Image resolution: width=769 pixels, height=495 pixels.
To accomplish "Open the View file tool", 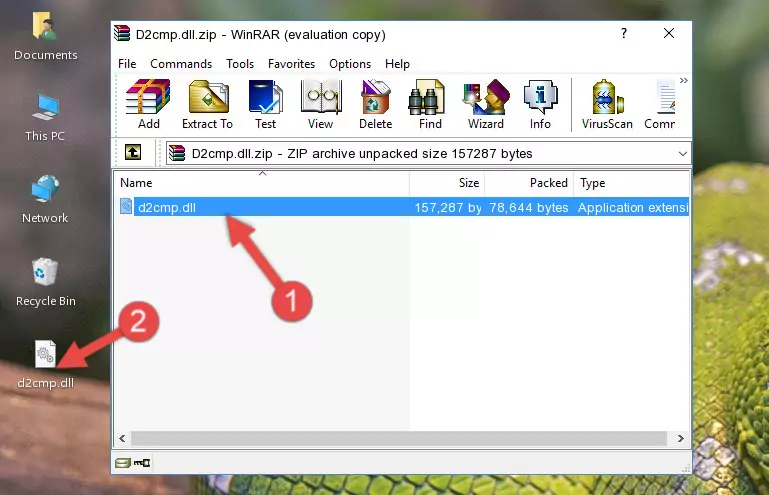I will coord(321,104).
